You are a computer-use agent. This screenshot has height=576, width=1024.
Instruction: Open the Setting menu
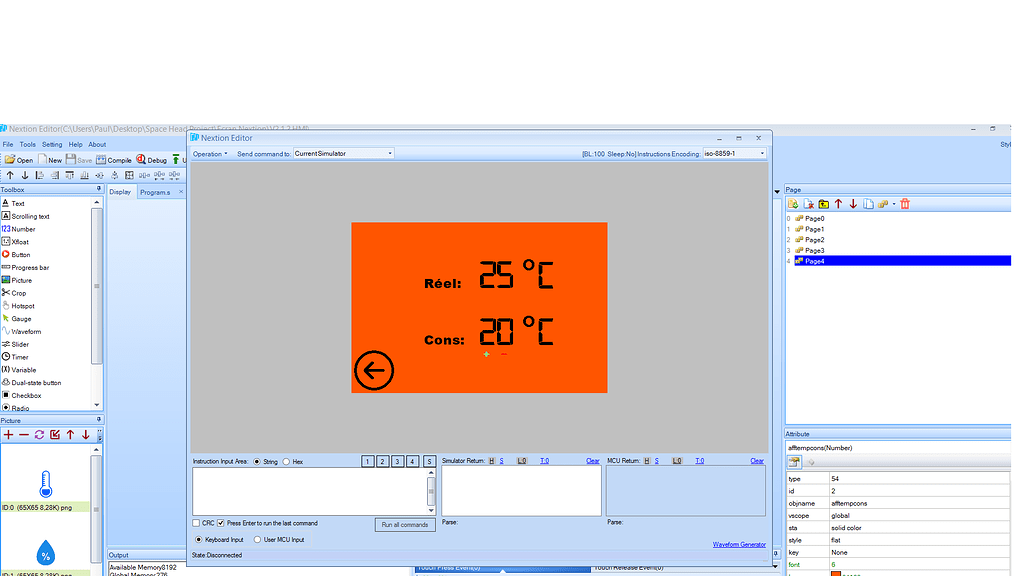point(51,143)
